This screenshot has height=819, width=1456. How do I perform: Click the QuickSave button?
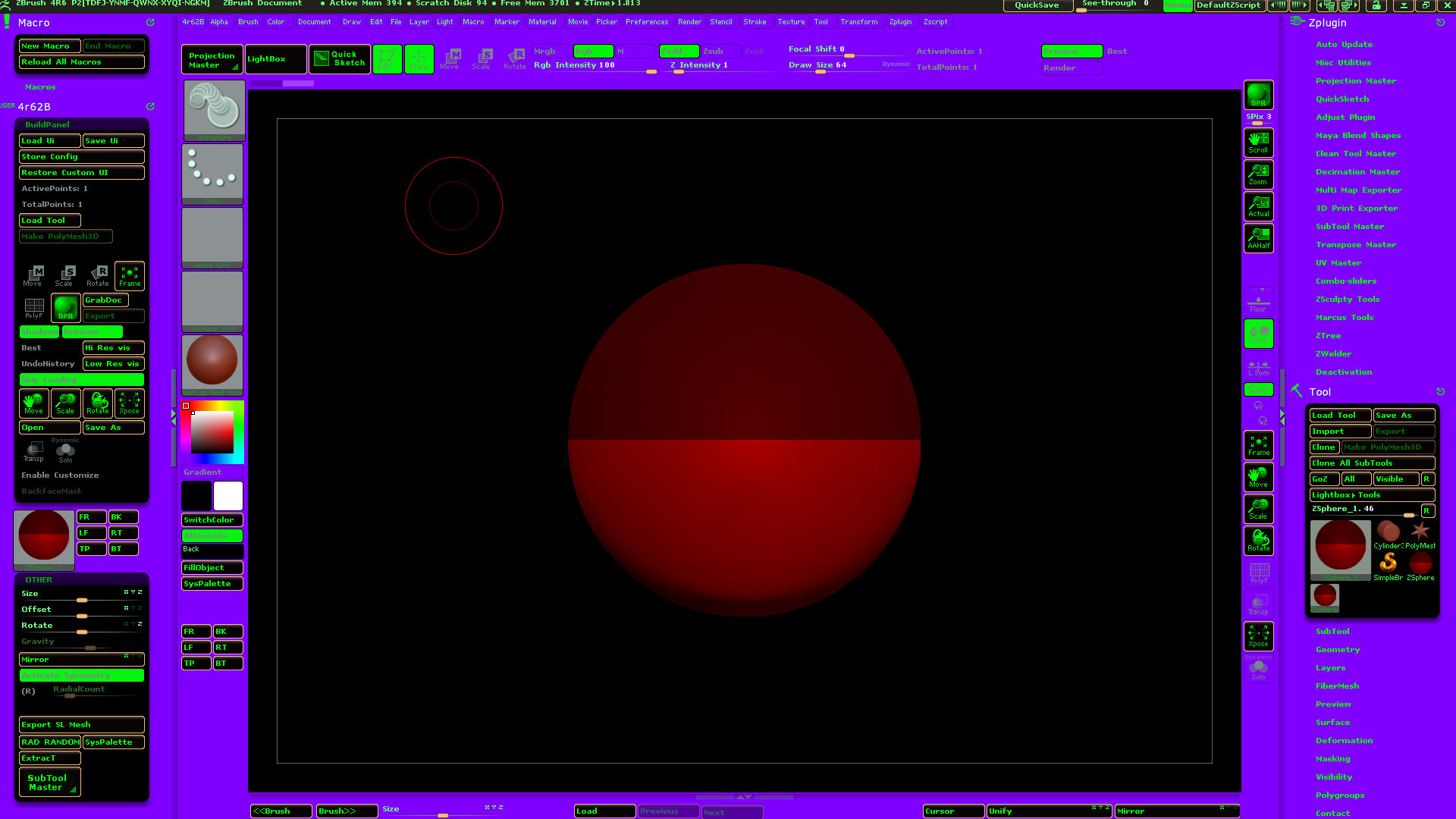1037,5
